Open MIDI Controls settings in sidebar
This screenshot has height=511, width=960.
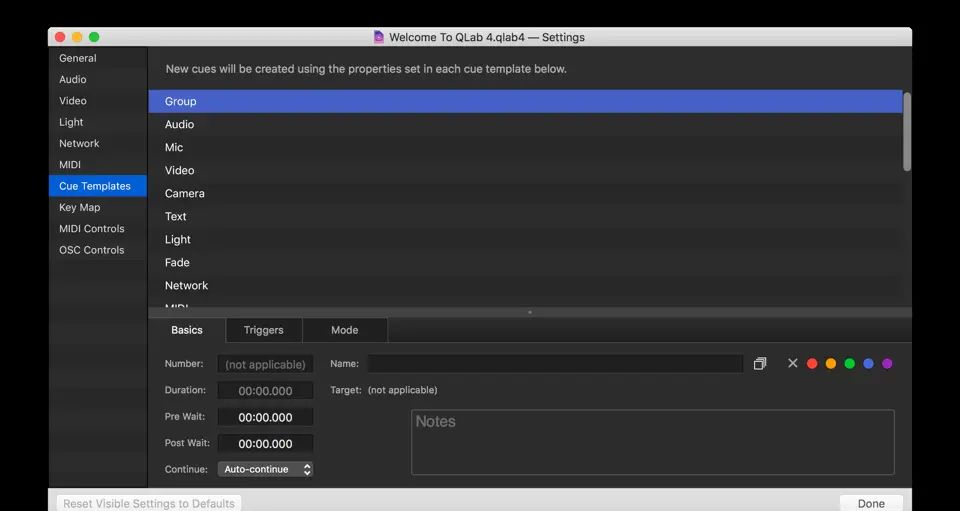97,229
